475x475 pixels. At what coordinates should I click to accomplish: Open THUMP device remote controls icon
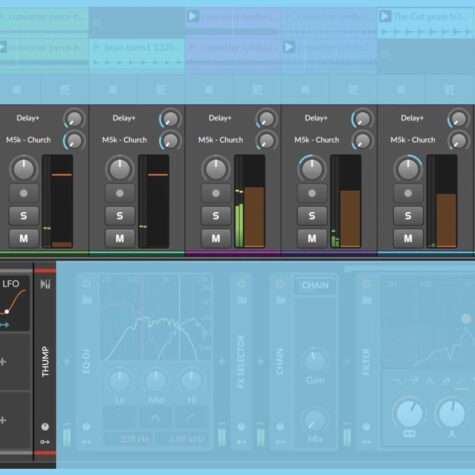[x=45, y=284]
